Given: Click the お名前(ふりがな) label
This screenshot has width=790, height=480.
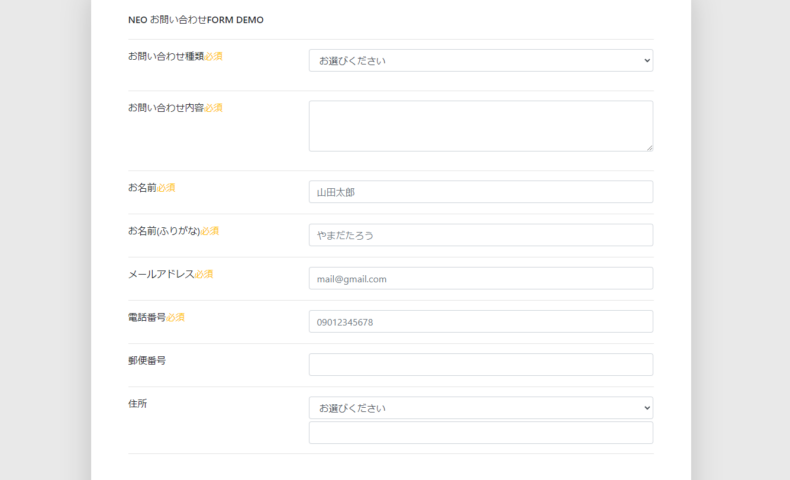Looking at the screenshot, I should (x=164, y=231).
